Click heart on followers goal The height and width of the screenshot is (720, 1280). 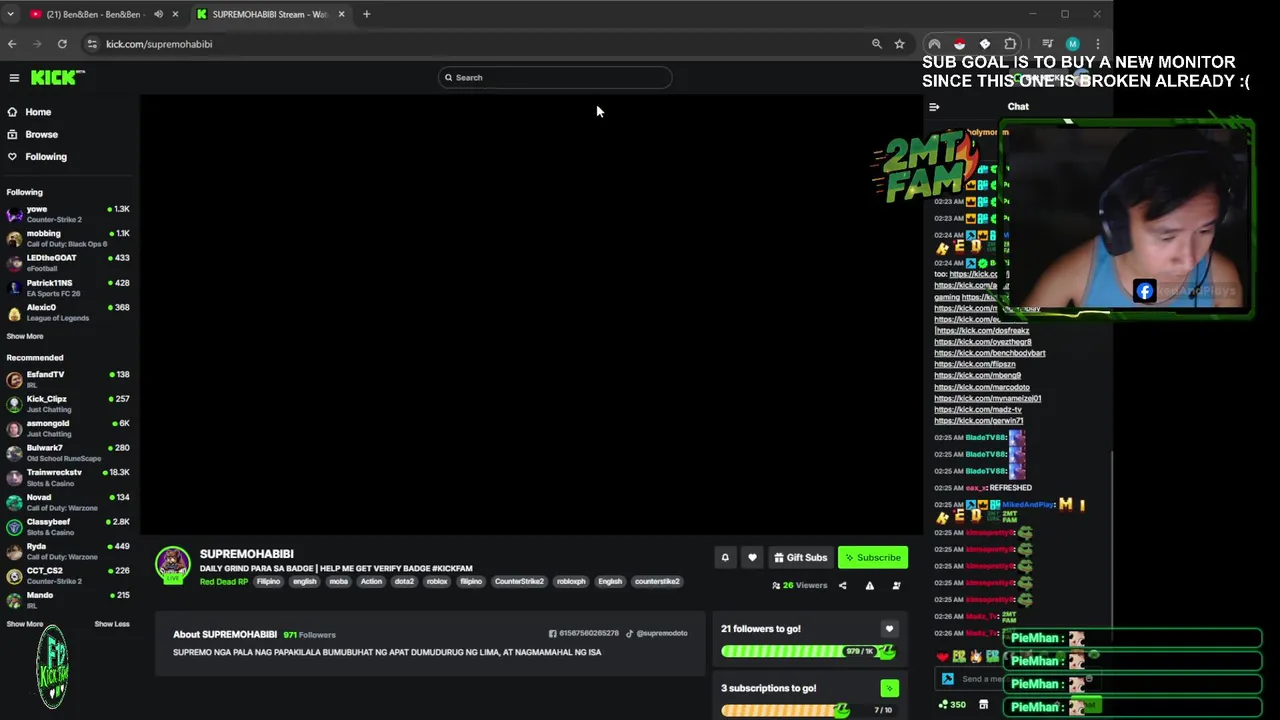[889, 629]
